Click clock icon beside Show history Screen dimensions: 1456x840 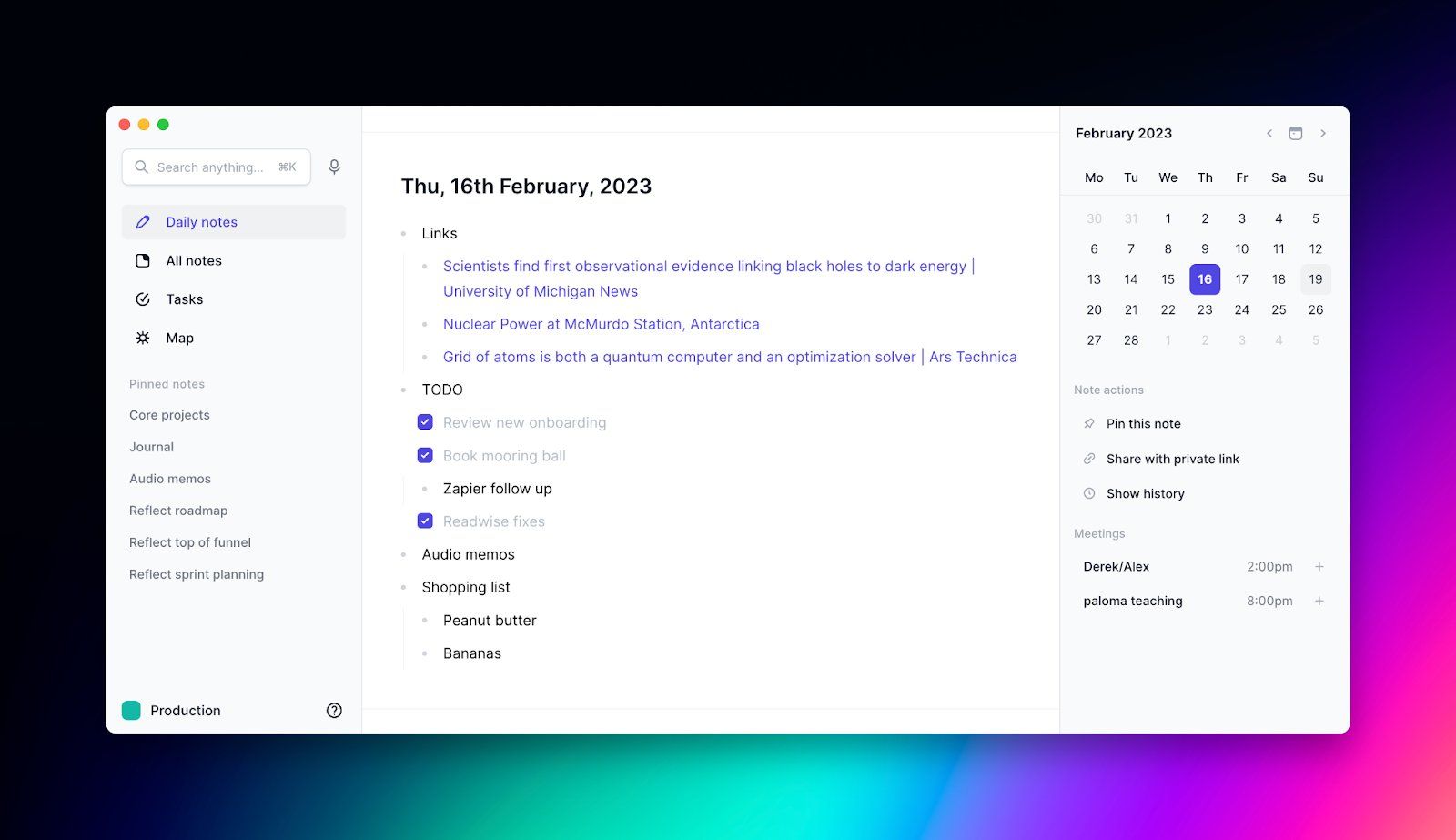(x=1089, y=493)
